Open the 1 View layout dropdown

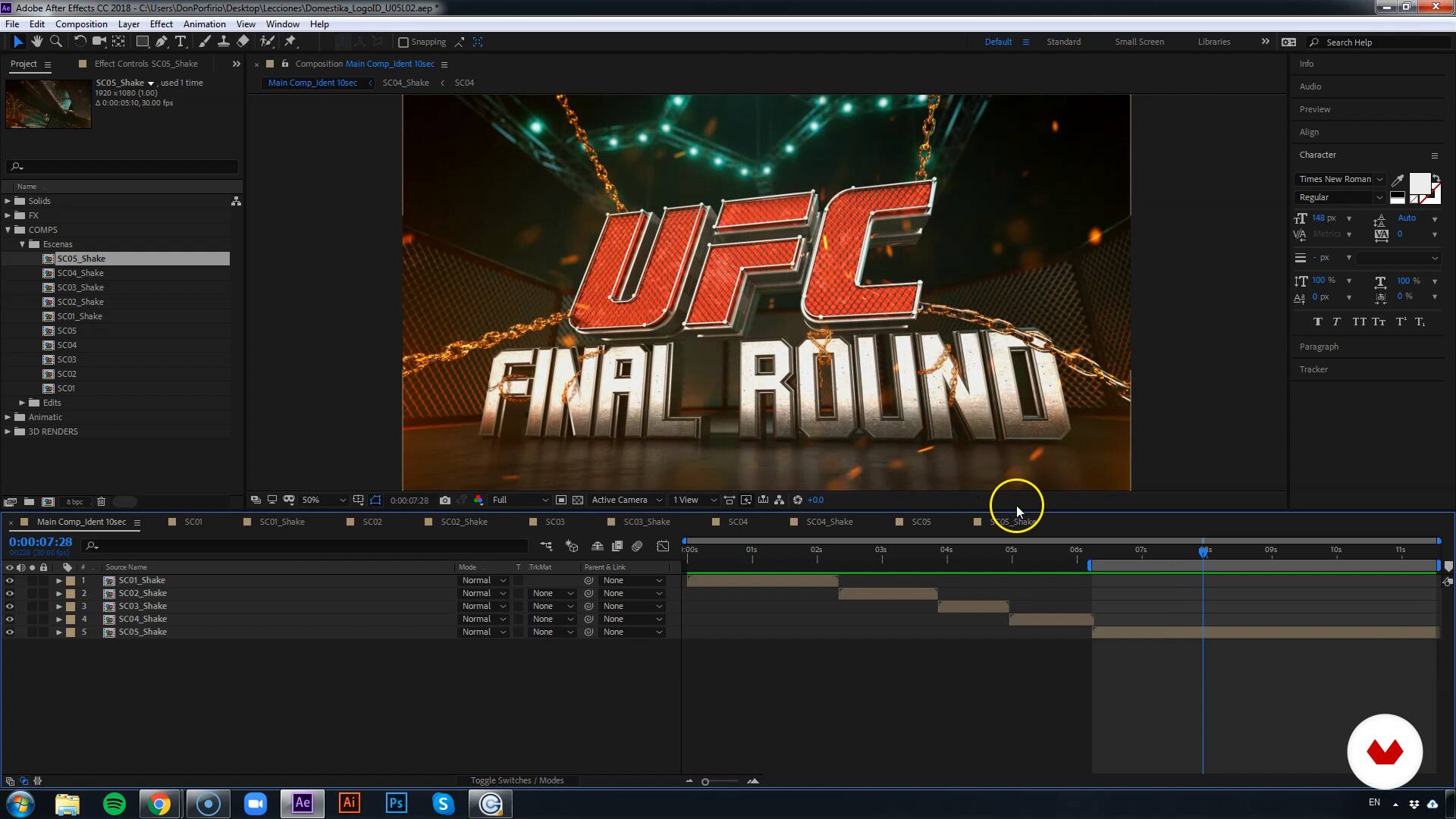[695, 500]
